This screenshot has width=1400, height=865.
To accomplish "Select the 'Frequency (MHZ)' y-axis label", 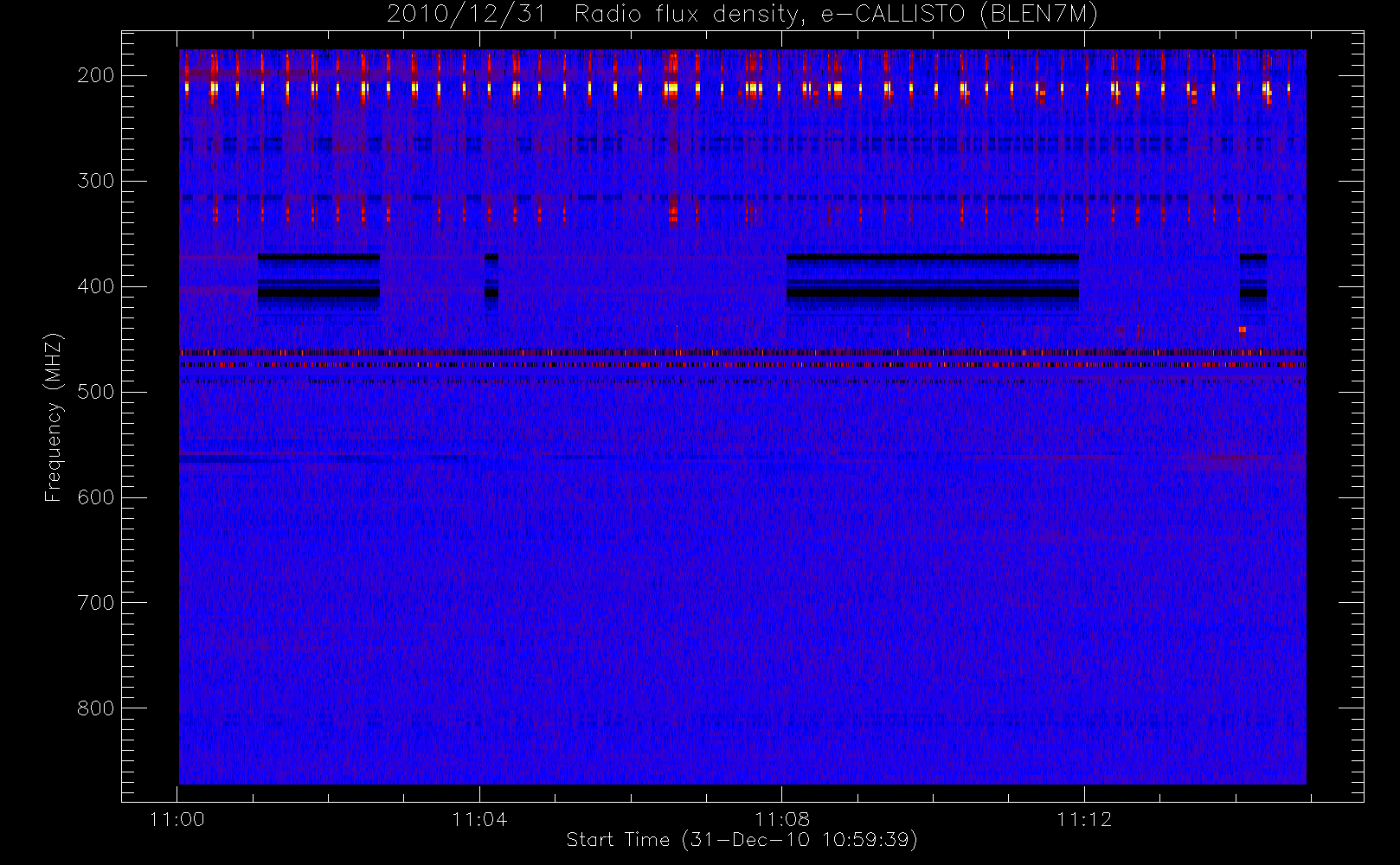I will point(54,417).
